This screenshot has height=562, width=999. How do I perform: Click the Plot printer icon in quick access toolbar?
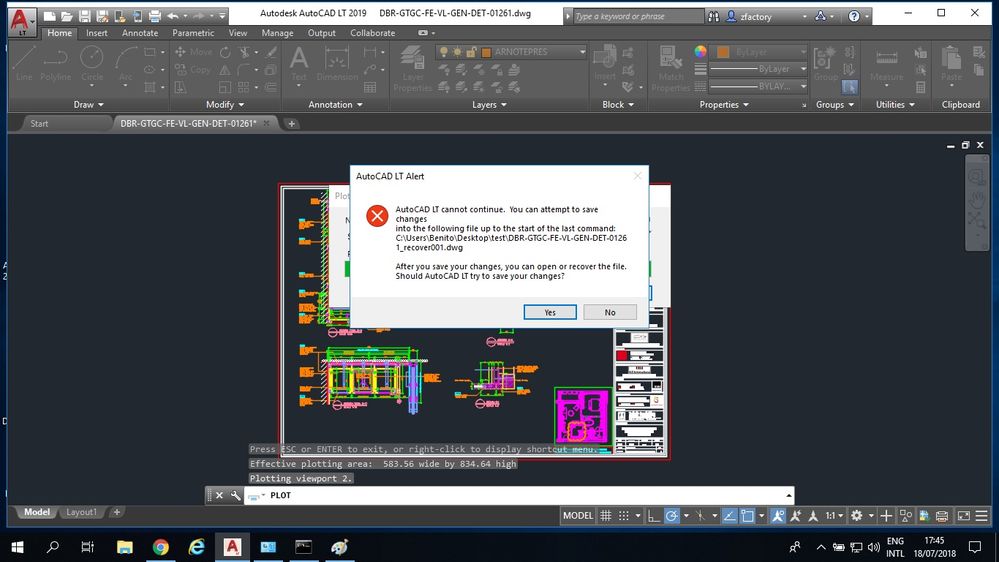[155, 16]
